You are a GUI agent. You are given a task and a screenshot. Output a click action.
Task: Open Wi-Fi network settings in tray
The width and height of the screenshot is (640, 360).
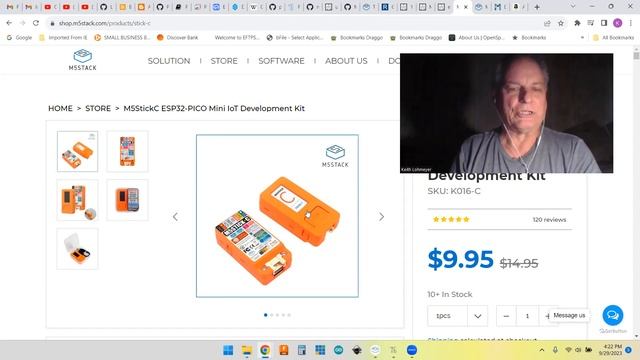point(568,350)
